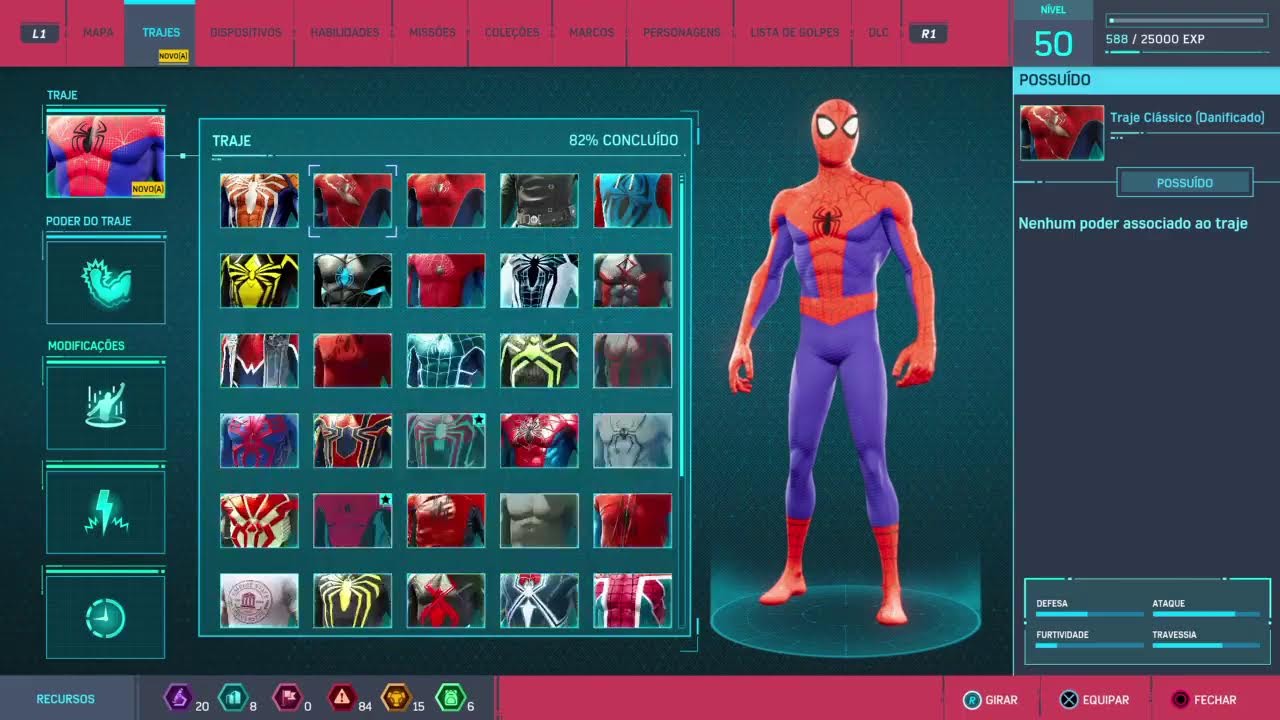Viewport: 1280px width, 720px height.
Task: Choose the blue and red Scarlet Spider suit
Action: pyautogui.click(x=632, y=200)
